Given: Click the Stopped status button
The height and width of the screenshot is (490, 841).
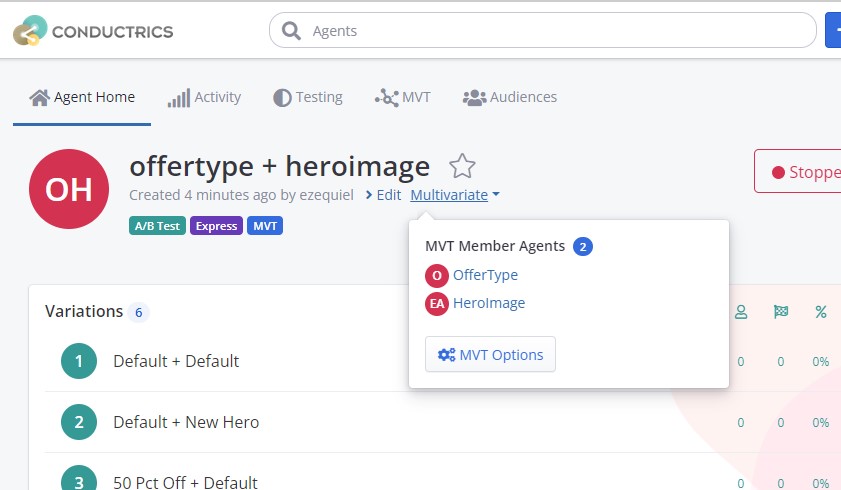Looking at the screenshot, I should (x=798, y=172).
